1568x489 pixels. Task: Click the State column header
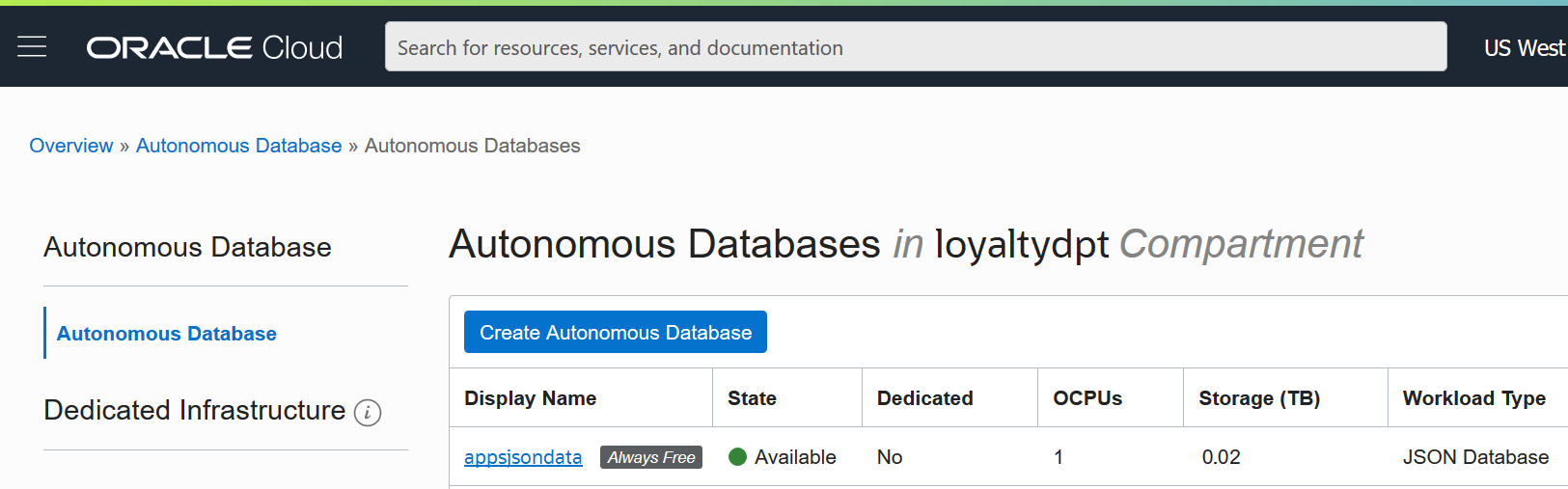[x=752, y=398]
